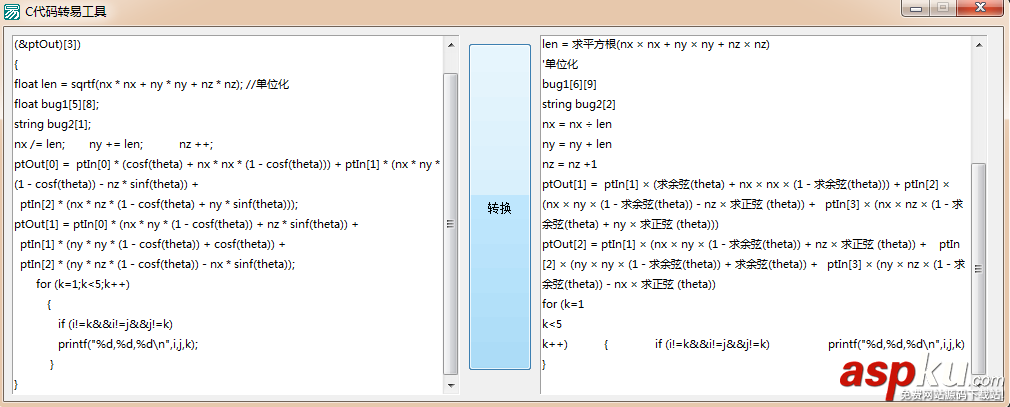Click the left pane scrollbar thumb
1010x407 pixels.
[x=451, y=223]
